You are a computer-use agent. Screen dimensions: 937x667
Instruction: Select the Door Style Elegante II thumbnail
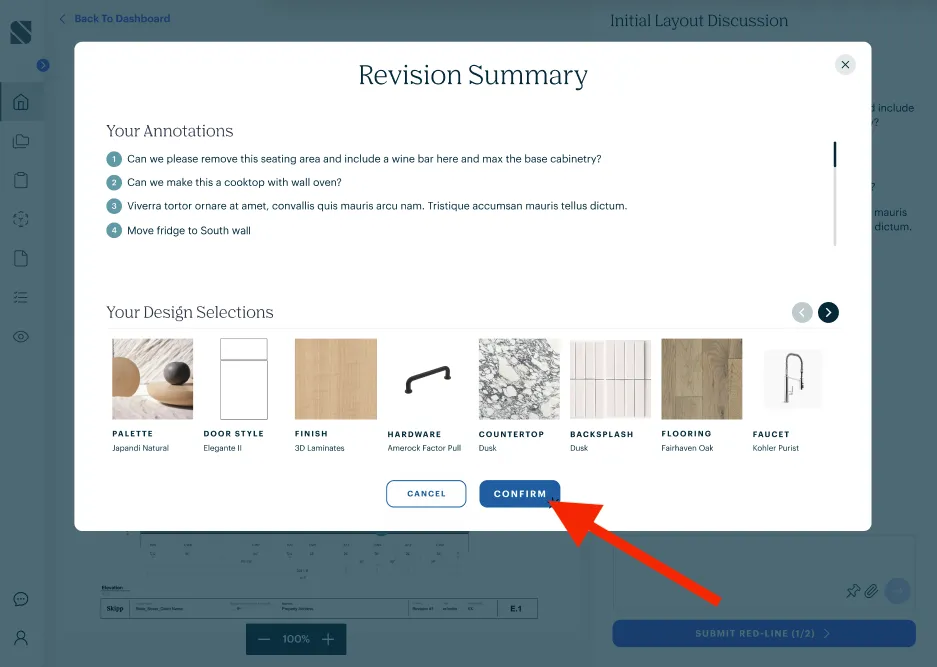pyautogui.click(x=244, y=379)
